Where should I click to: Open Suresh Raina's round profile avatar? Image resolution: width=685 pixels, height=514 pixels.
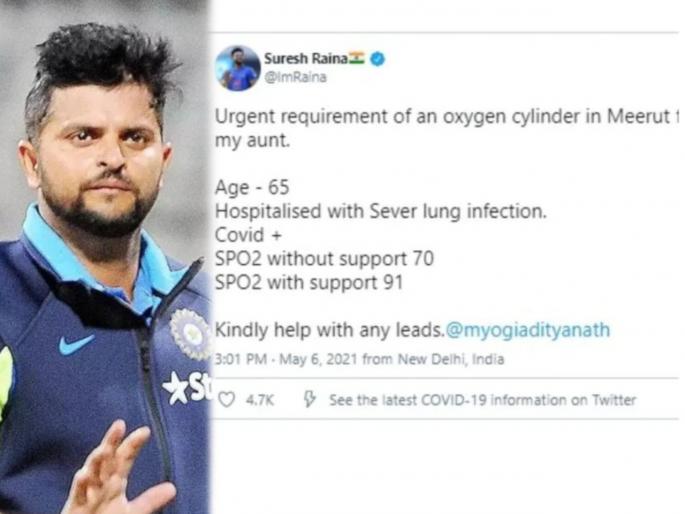pyautogui.click(x=238, y=68)
